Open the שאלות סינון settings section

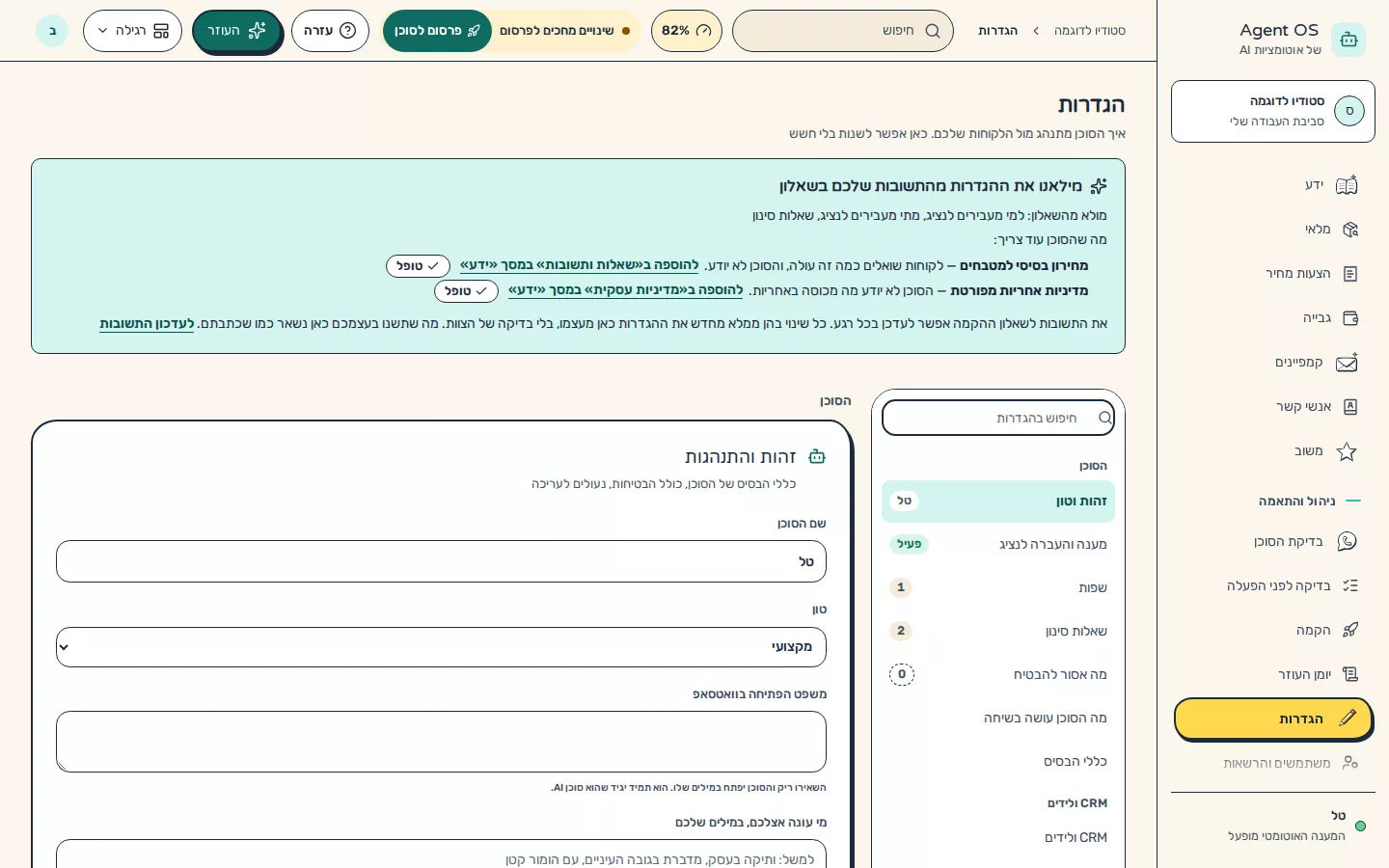coord(998,632)
